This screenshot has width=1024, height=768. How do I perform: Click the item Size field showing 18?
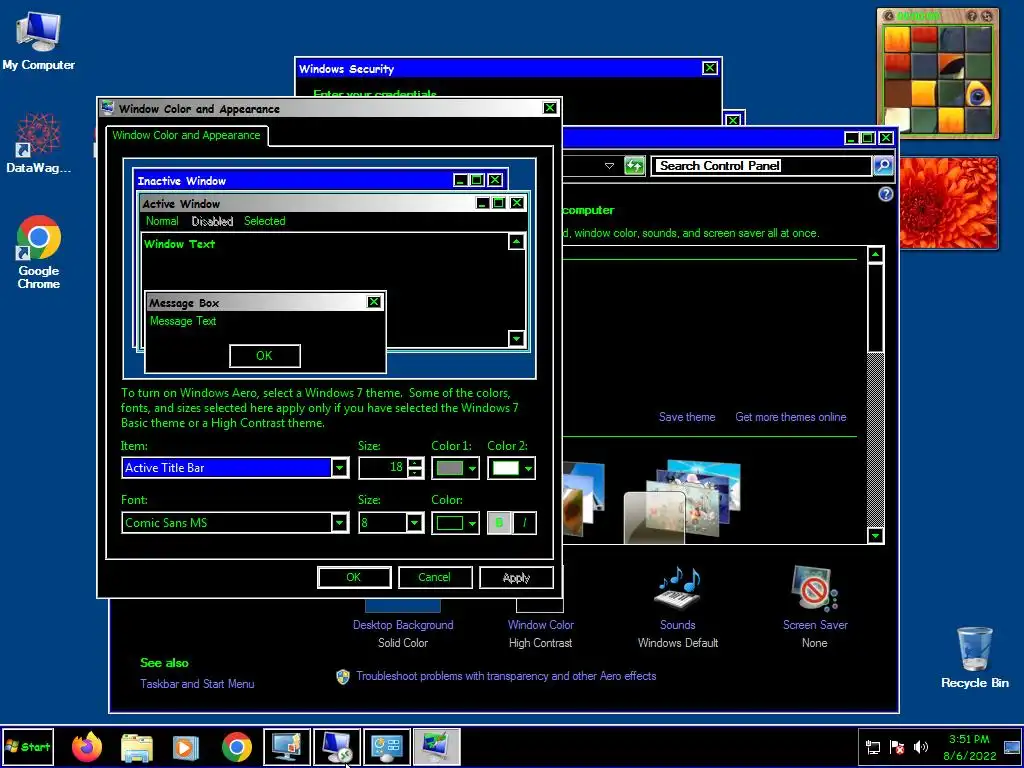(x=383, y=468)
